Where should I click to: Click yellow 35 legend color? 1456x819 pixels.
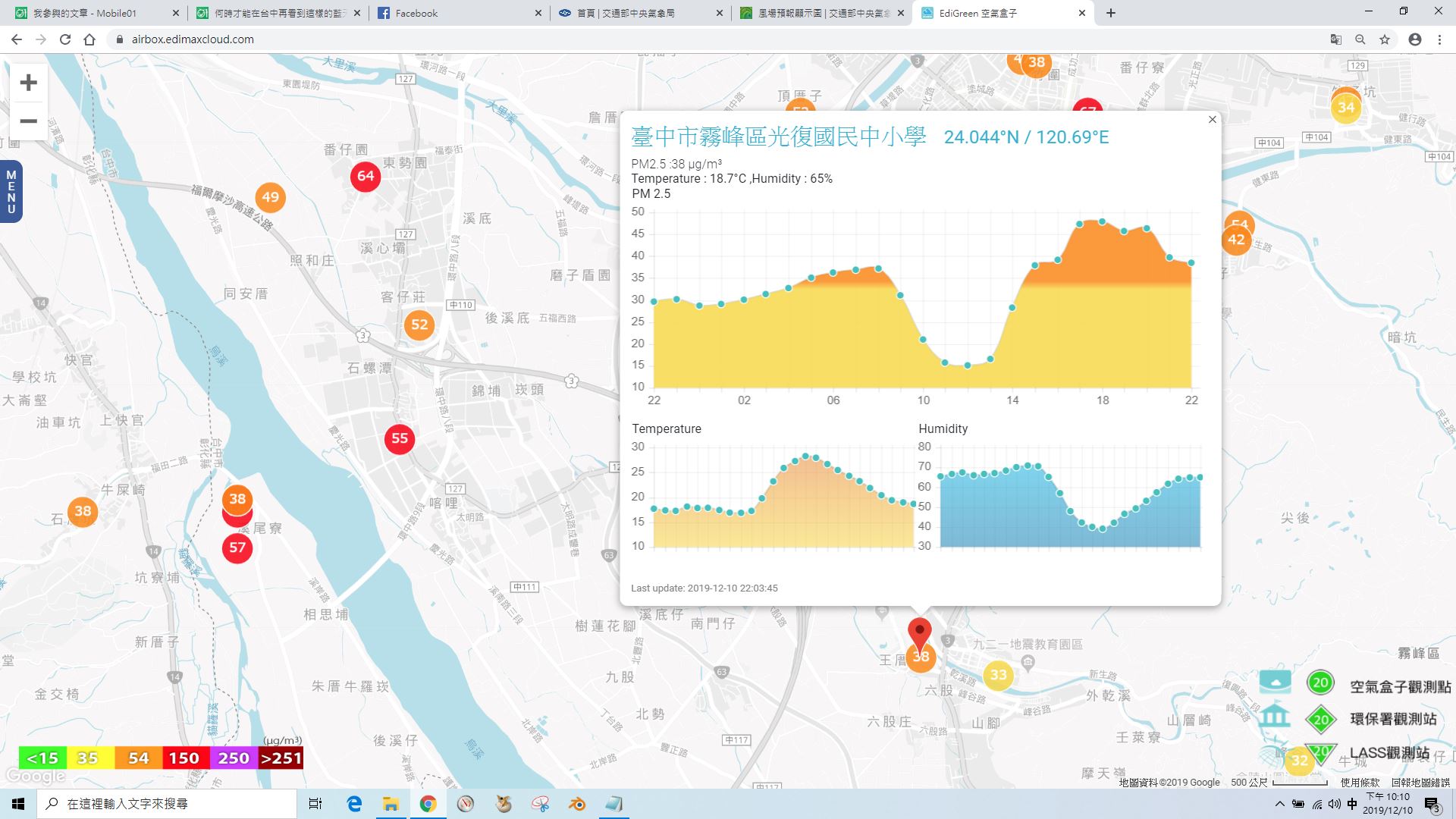point(90,758)
